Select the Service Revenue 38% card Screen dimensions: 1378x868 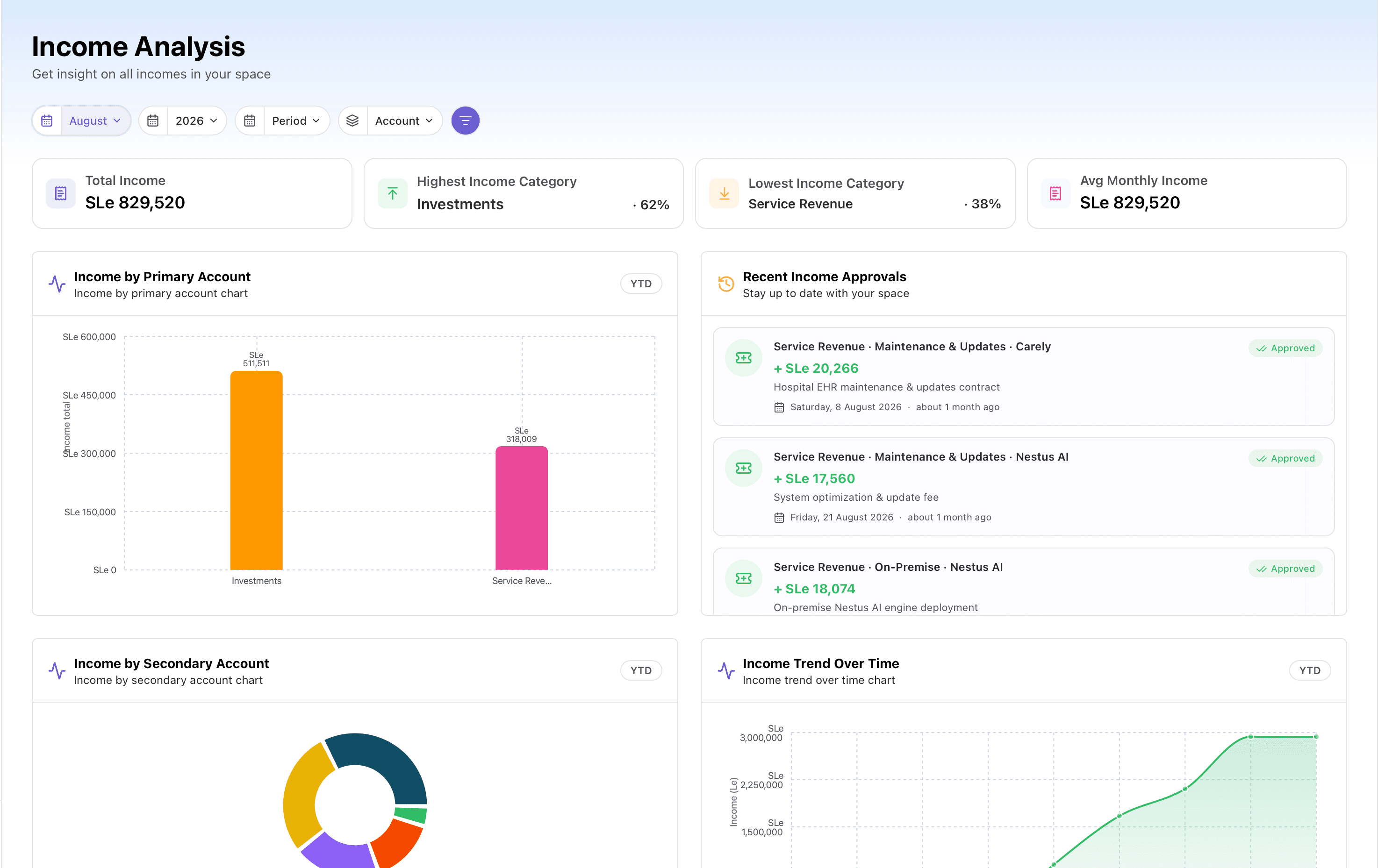coord(855,193)
